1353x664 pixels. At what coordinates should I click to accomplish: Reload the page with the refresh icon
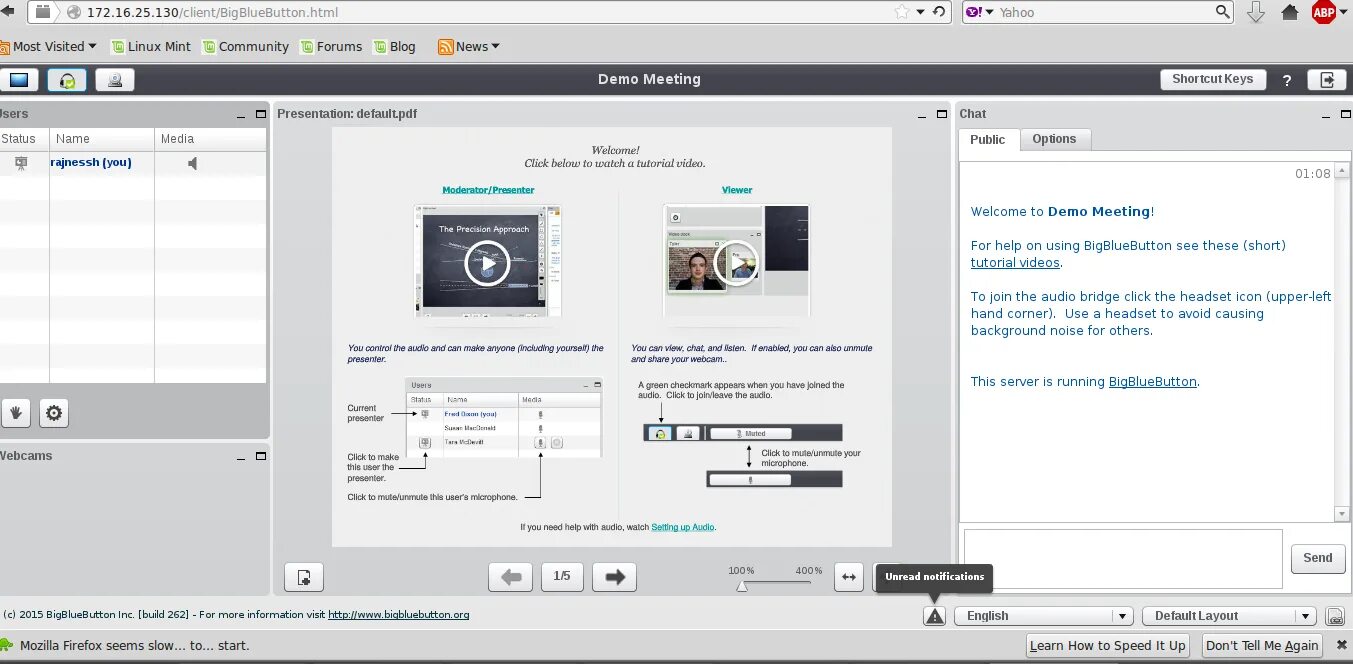[938, 12]
